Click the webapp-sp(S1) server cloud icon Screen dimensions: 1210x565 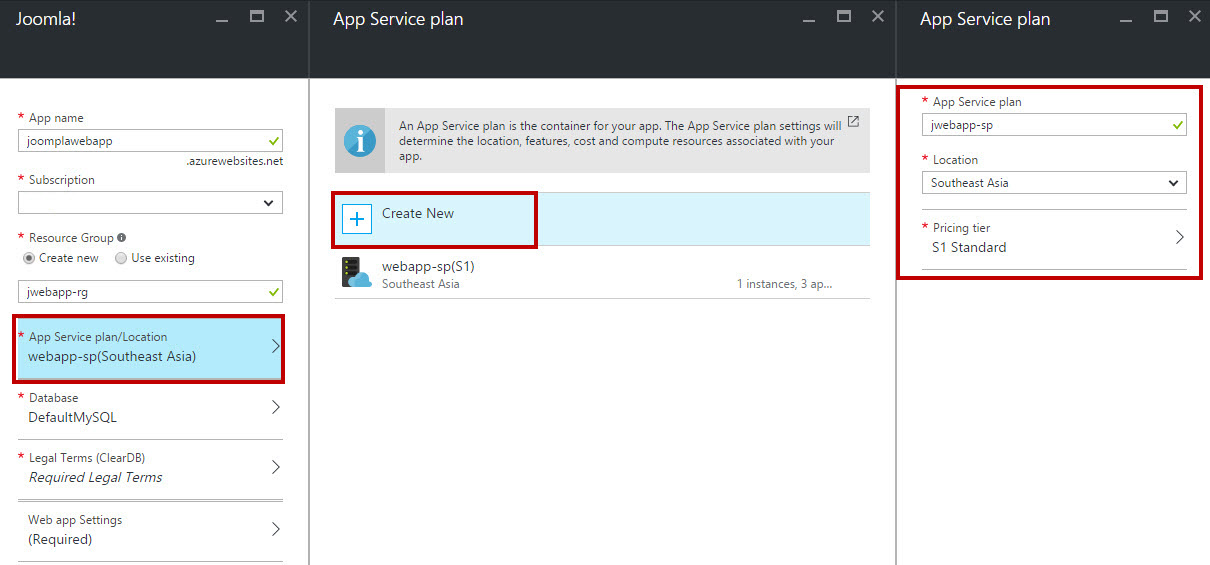click(356, 273)
